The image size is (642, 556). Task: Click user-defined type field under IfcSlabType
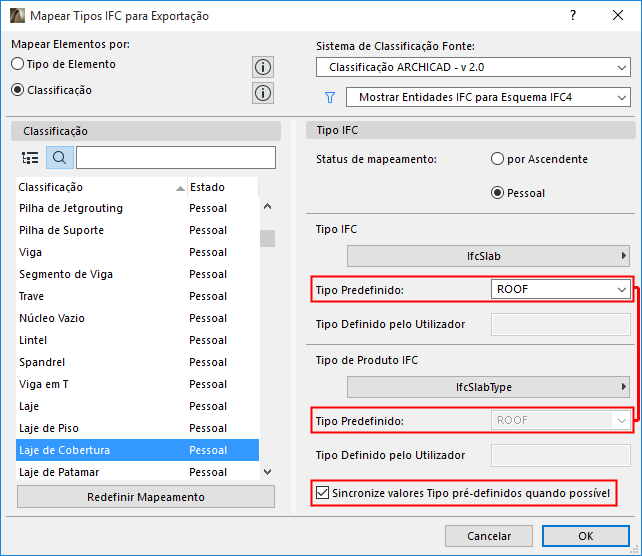pos(561,455)
